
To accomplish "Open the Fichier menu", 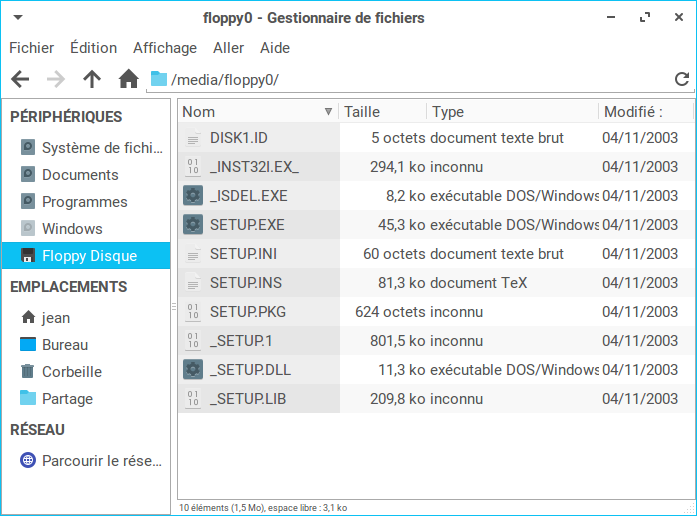I will pos(31,48).
